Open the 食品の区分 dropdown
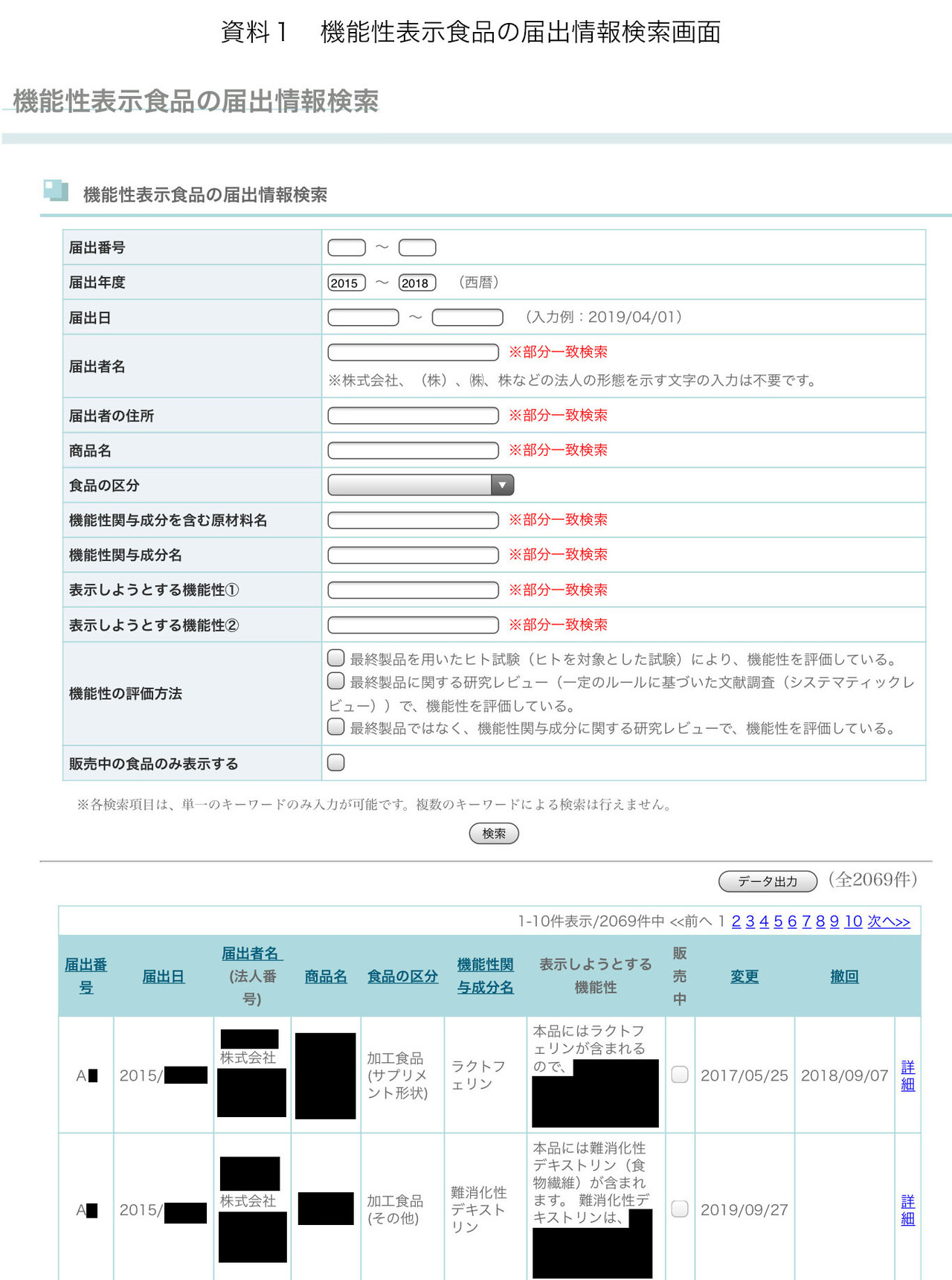This screenshot has width=952, height=1280. pos(421,485)
